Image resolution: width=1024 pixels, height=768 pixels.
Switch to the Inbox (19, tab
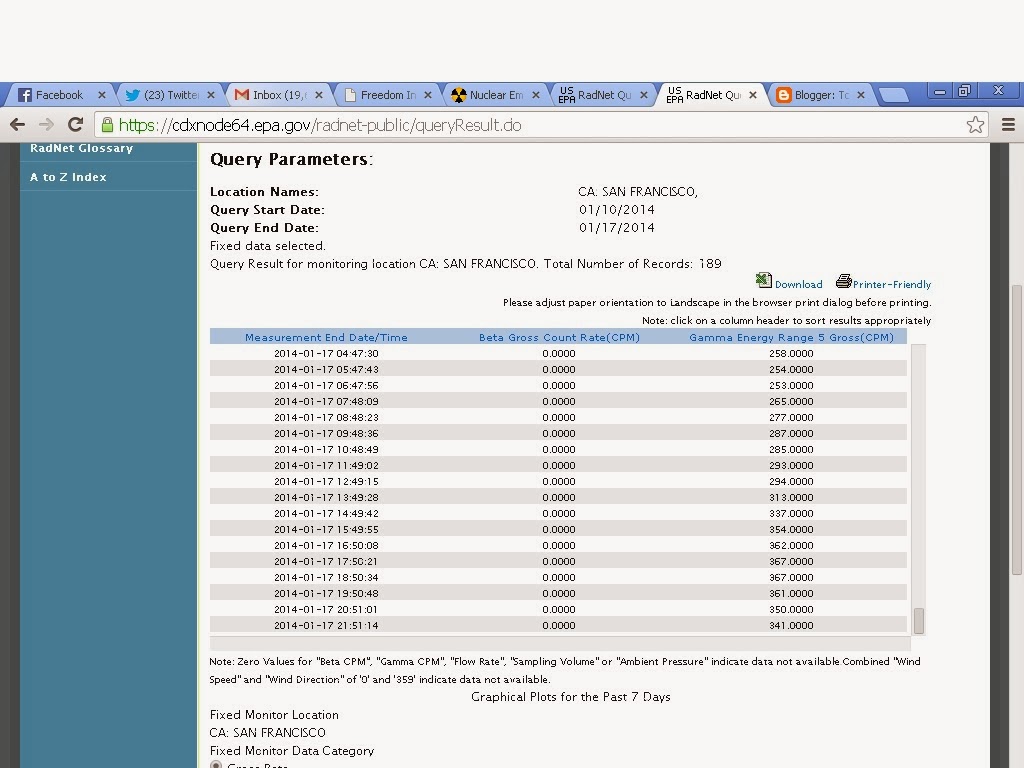(280, 95)
